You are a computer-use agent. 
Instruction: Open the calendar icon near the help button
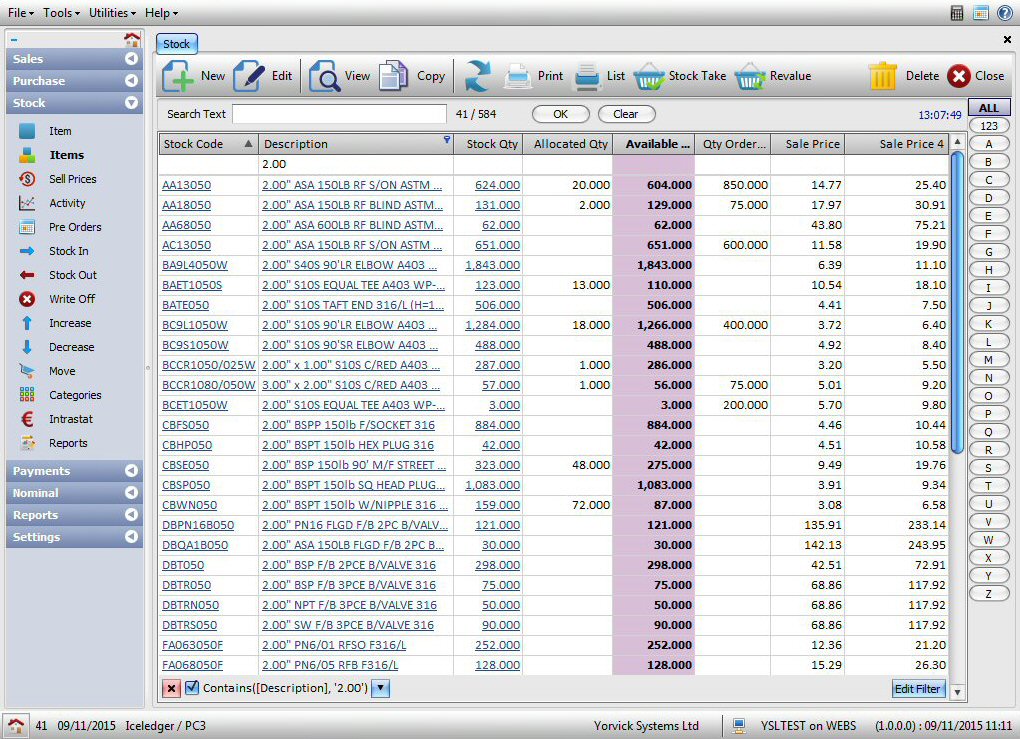pyautogui.click(x=981, y=12)
